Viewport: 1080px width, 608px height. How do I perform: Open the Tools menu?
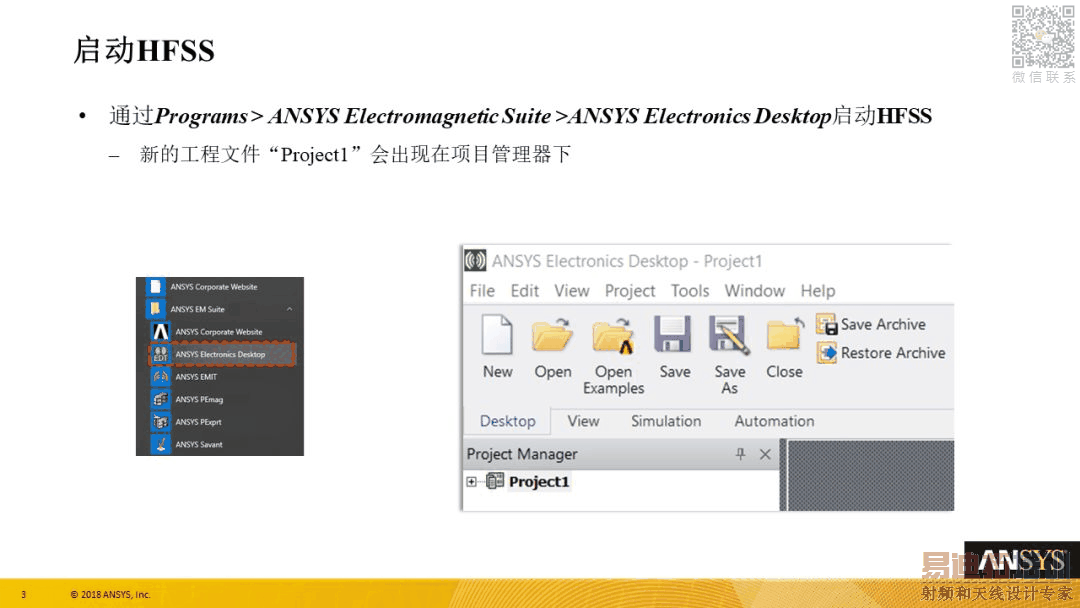coord(690,291)
